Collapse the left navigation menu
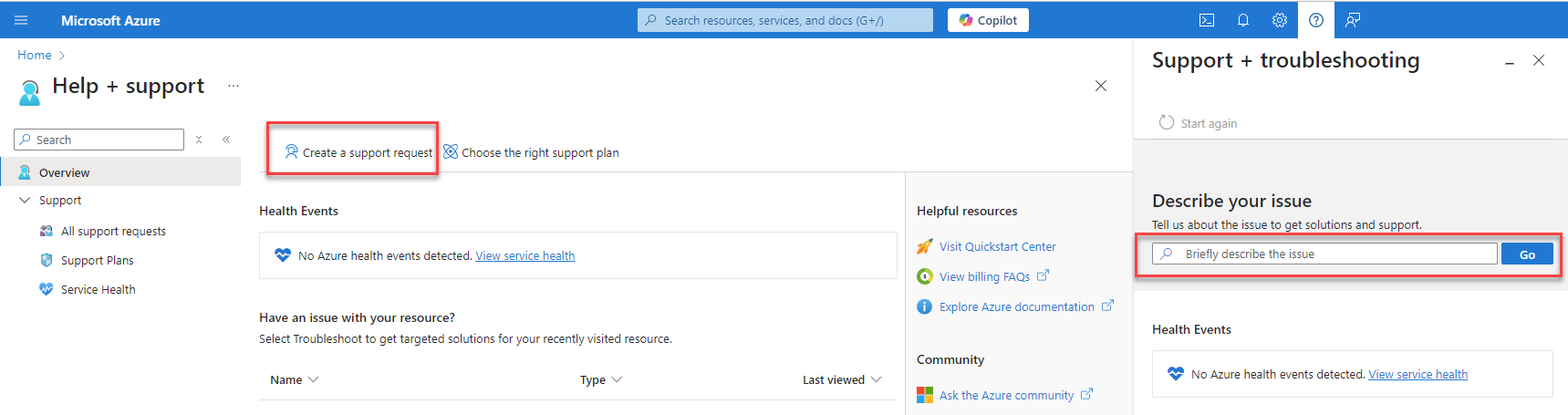Screen dimensions: 1568x415 [226, 140]
